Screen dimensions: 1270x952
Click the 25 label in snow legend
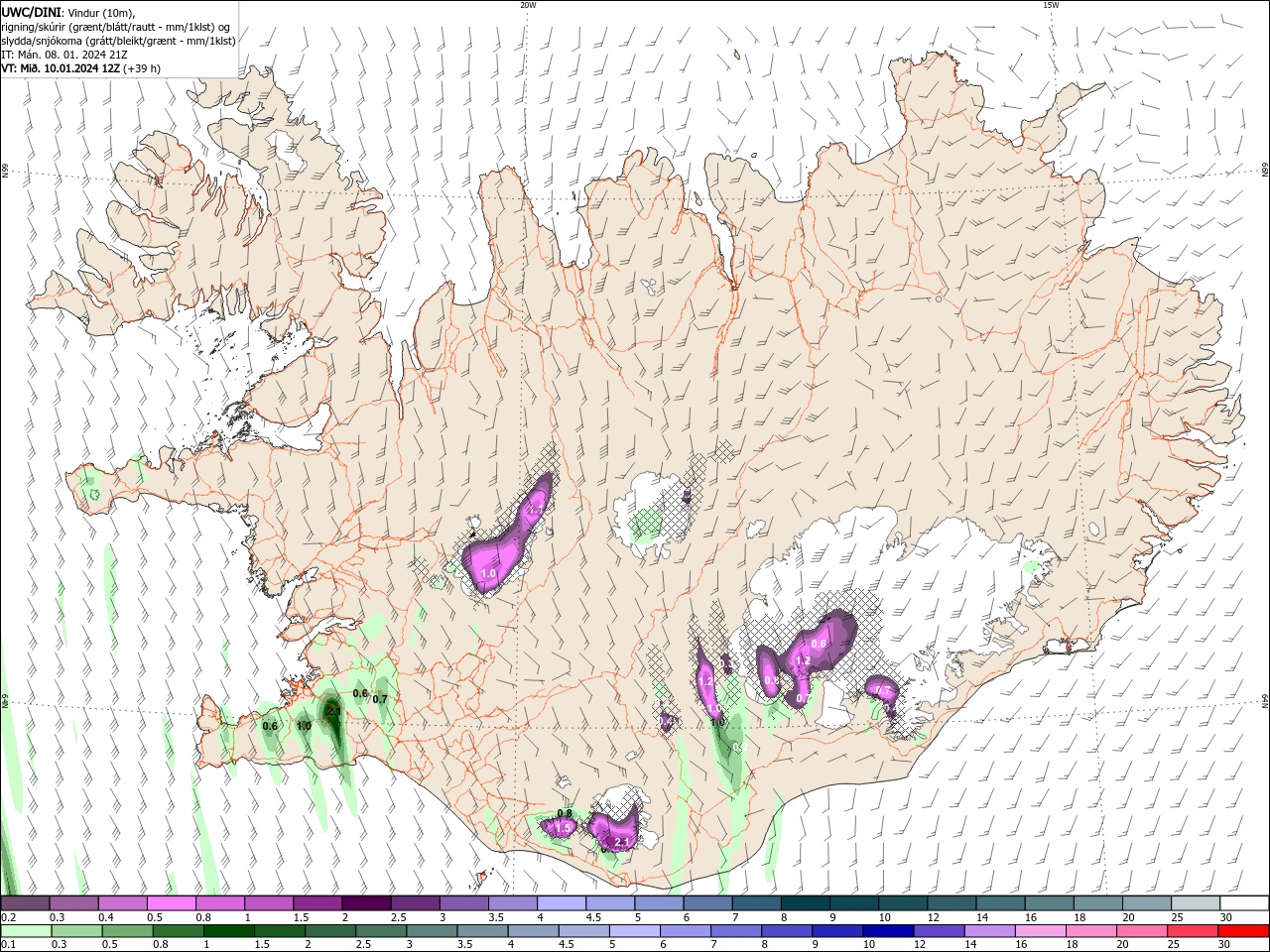[1178, 917]
